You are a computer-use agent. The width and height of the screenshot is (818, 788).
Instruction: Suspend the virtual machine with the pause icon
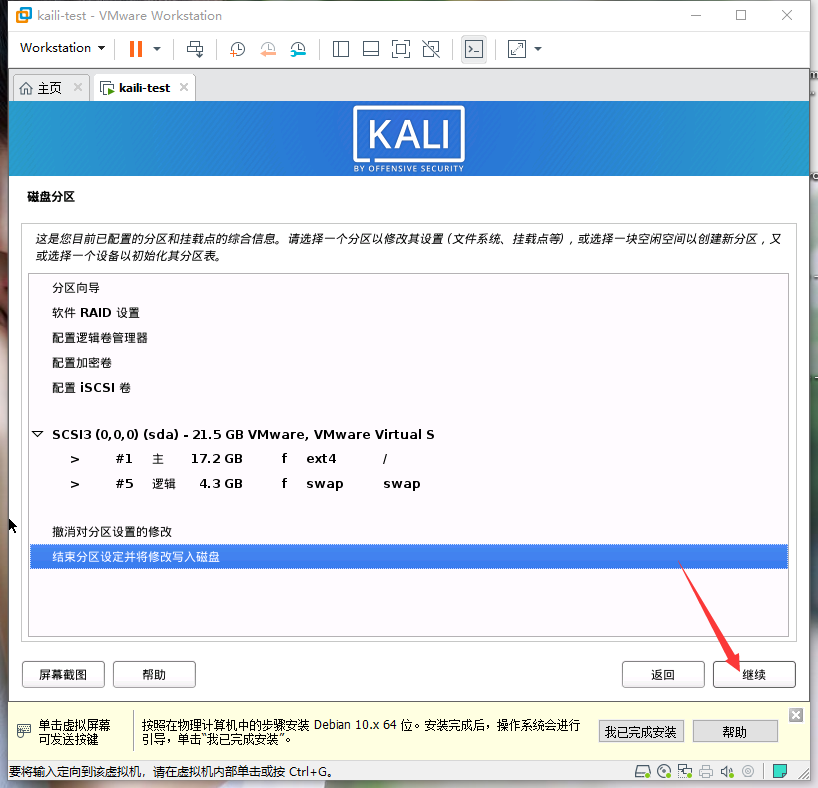click(x=136, y=48)
